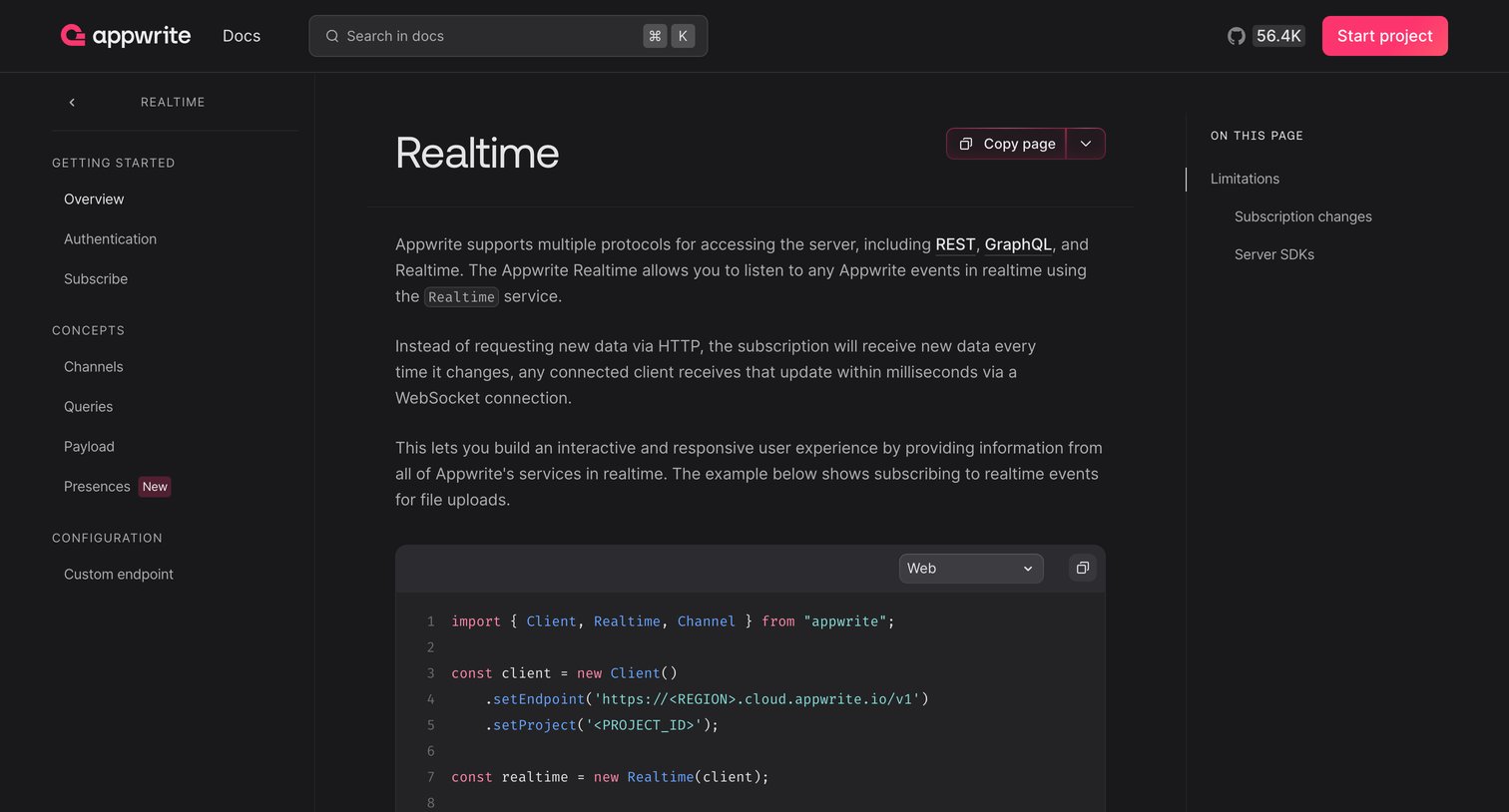Image resolution: width=1509 pixels, height=812 pixels.
Task: Click the ⌘ key shortcut badge
Action: [x=655, y=36]
